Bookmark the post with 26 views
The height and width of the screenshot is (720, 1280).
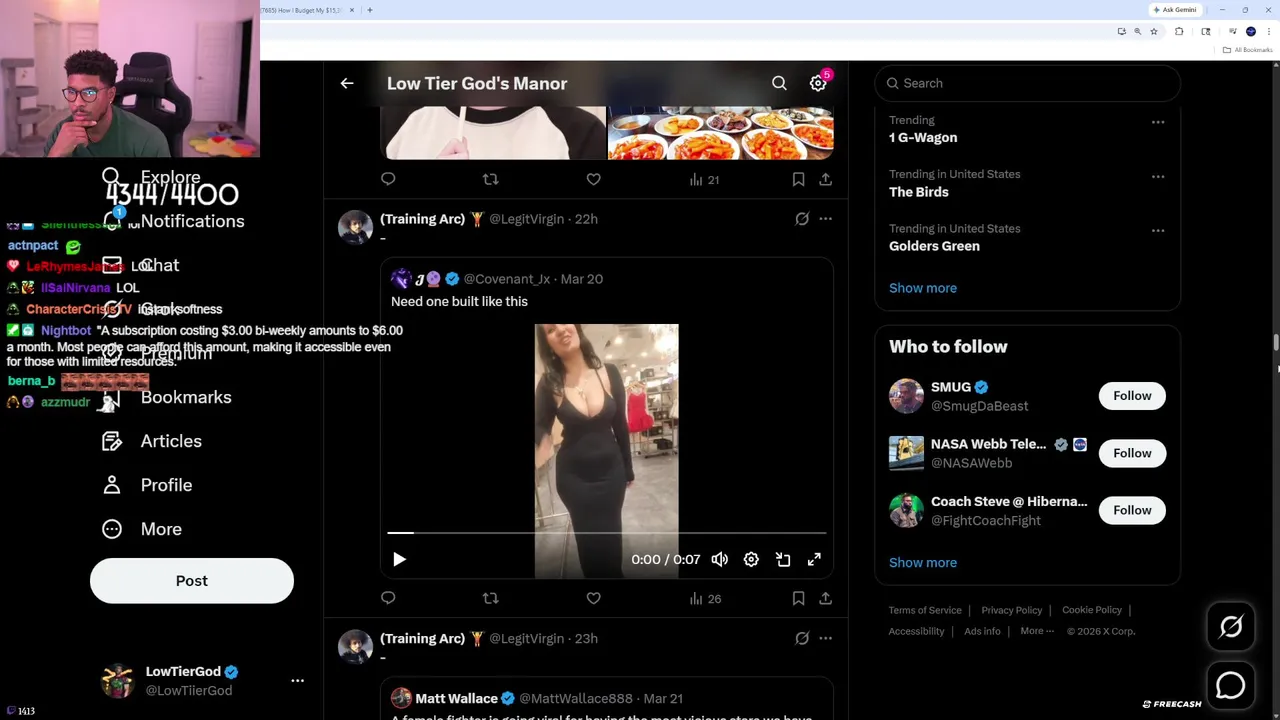tap(798, 598)
